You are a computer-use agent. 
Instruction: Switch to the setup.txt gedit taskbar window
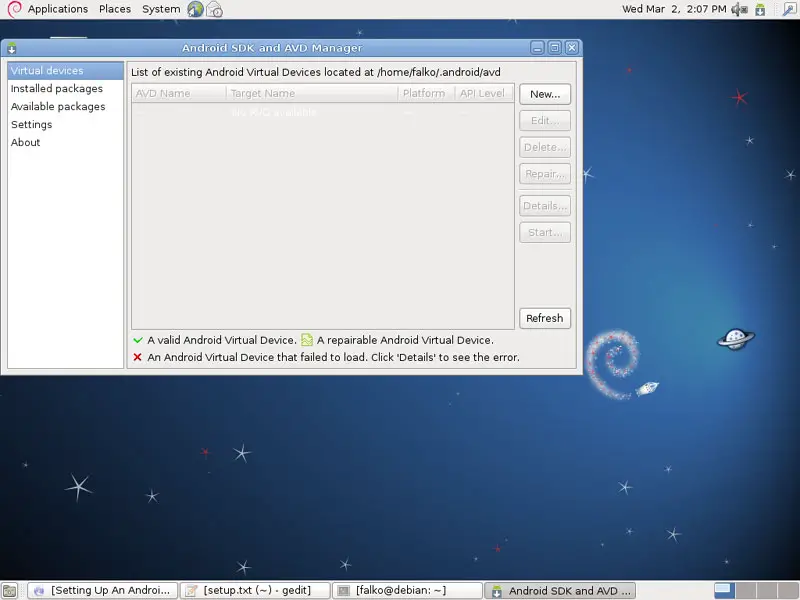tap(255, 590)
